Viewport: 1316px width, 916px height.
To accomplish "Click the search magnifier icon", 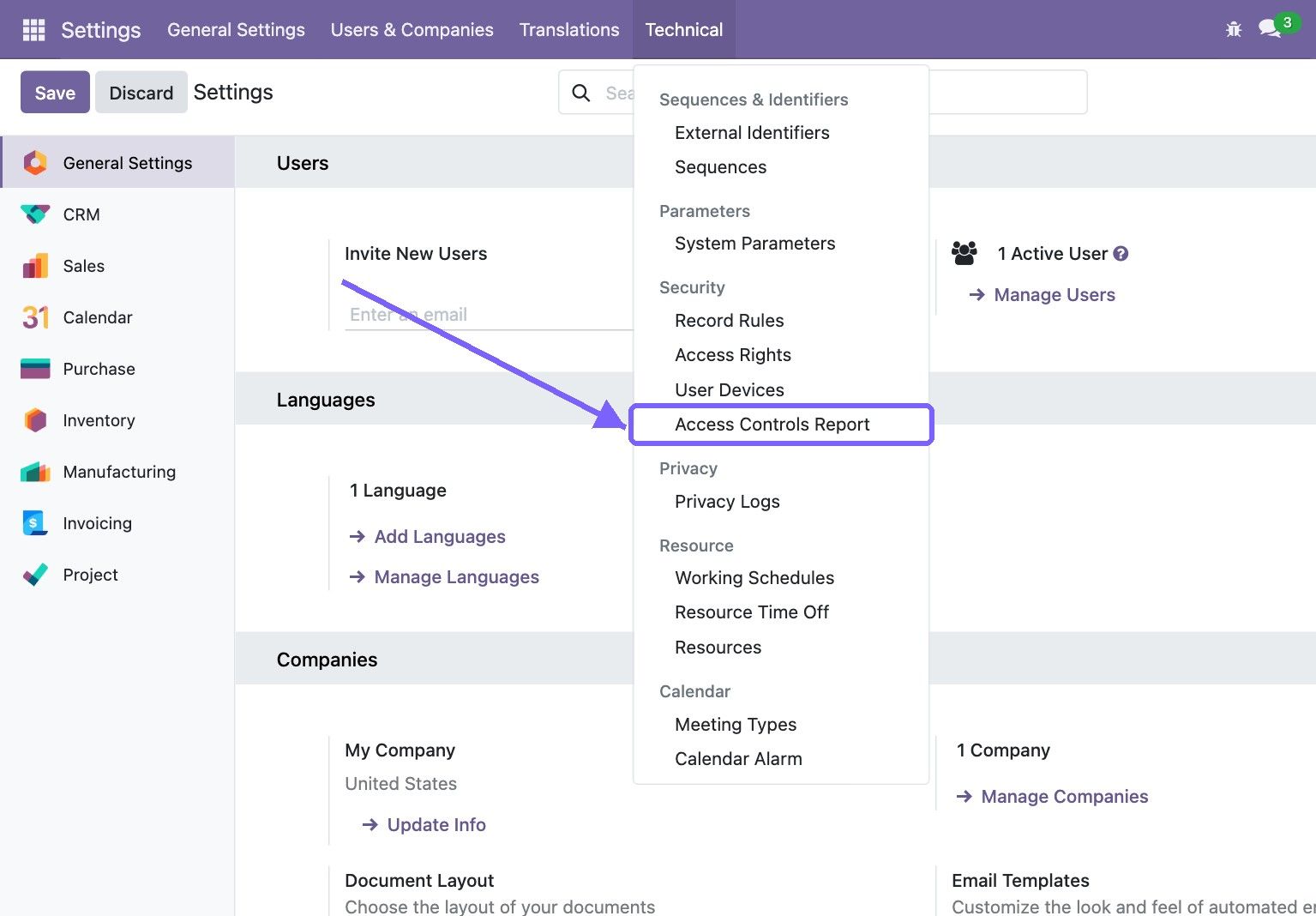I will (581, 93).
